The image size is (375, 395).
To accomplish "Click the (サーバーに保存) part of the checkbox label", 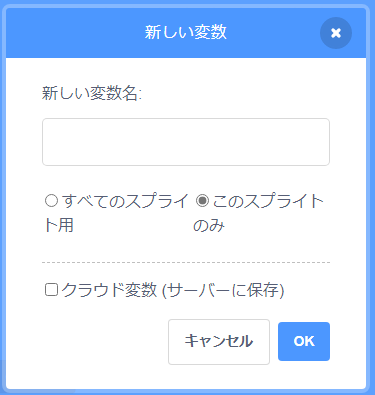I will (x=223, y=290).
